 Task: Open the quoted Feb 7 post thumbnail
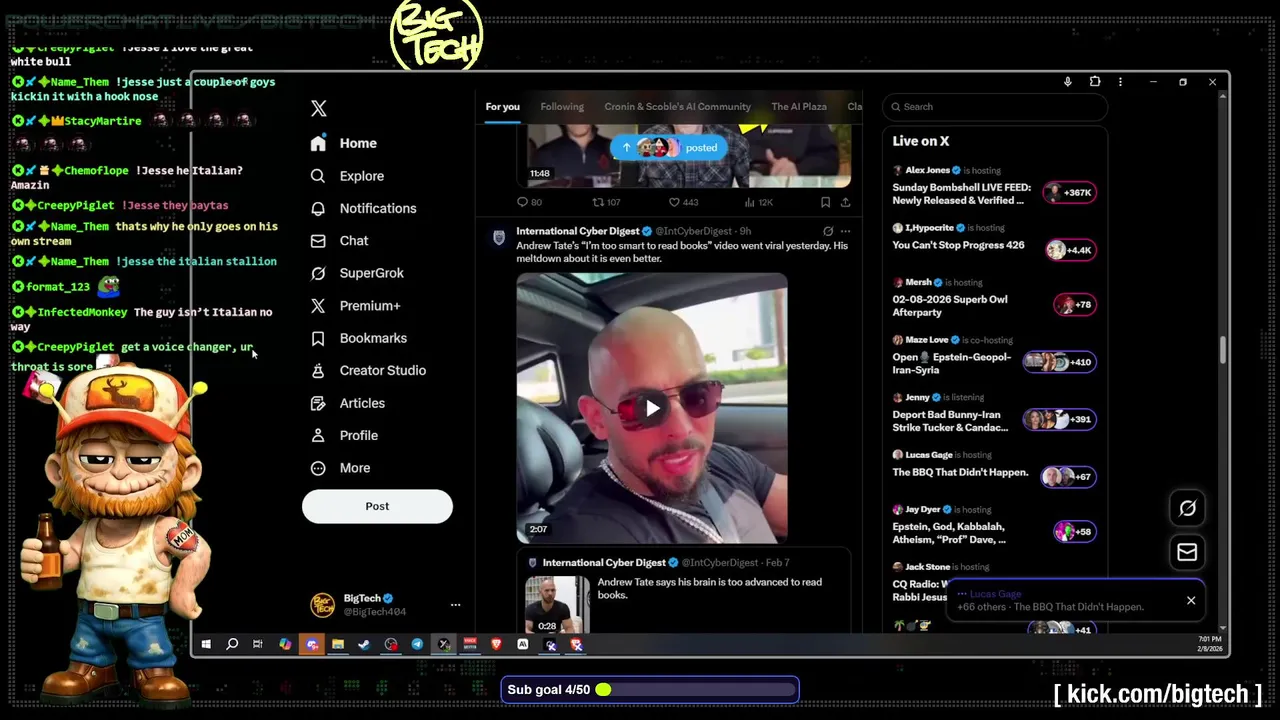(557, 604)
